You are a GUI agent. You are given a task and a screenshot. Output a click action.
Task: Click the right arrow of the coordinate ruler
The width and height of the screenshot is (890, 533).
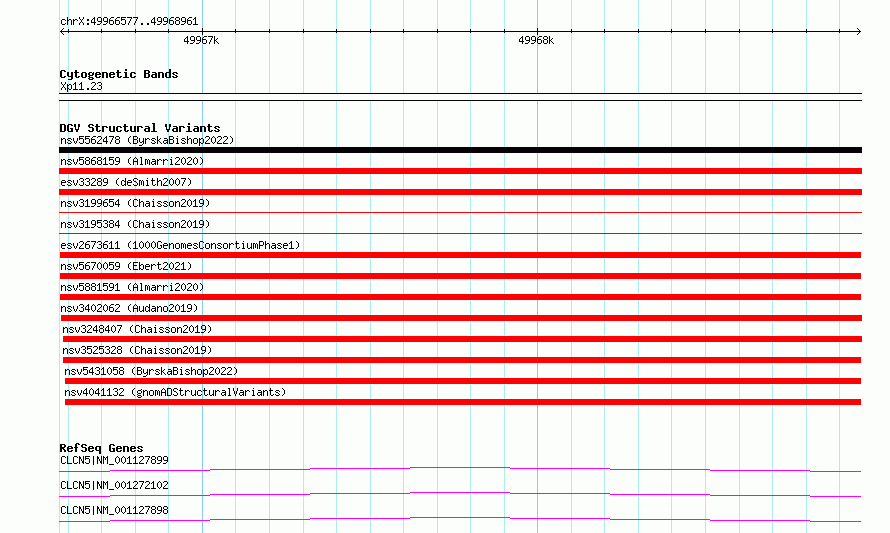tap(858, 32)
